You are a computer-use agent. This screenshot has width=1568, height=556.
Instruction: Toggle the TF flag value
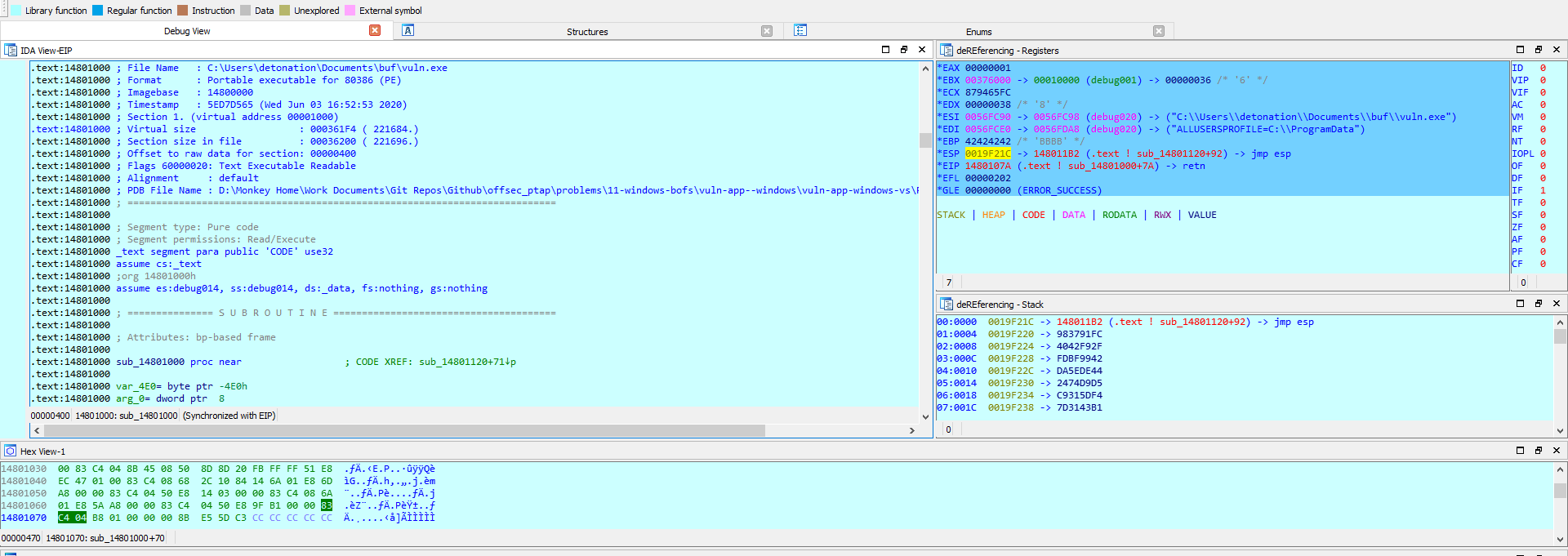point(1543,202)
